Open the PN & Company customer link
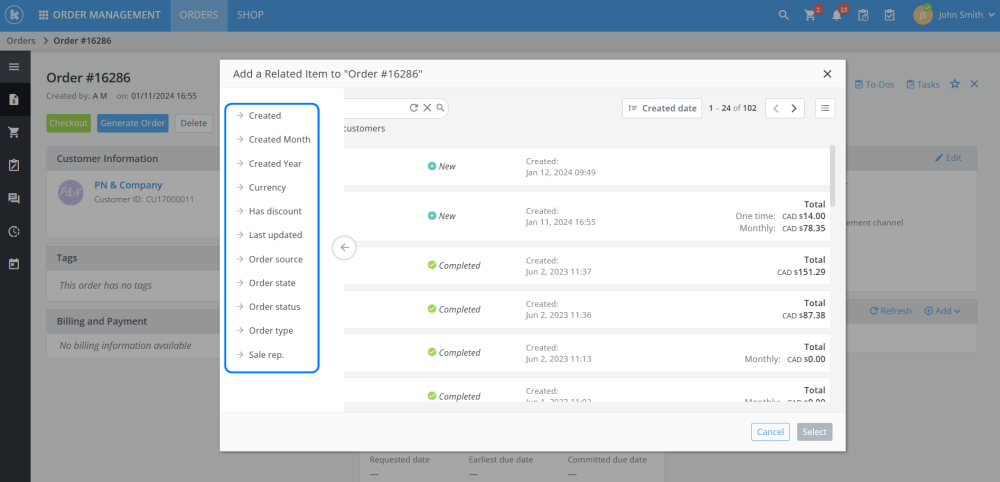The width and height of the screenshot is (1000, 482). (128, 186)
